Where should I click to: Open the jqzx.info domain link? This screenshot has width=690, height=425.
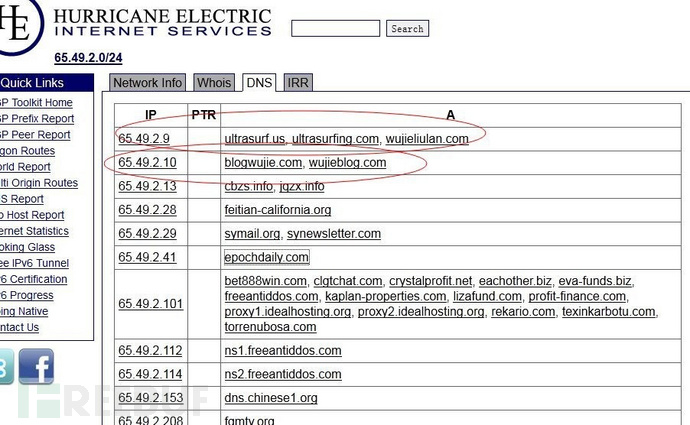click(302, 186)
